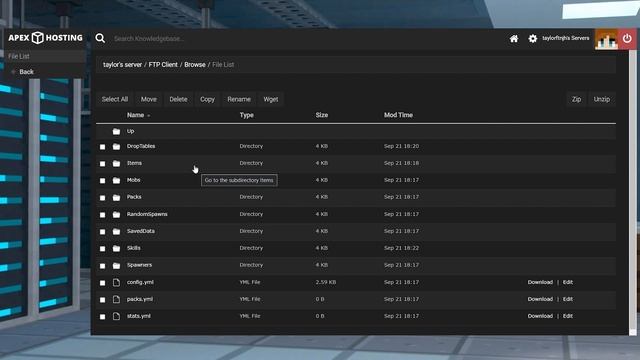Open FTP Client breadcrumb link
This screenshot has width=640, height=360.
point(163,65)
